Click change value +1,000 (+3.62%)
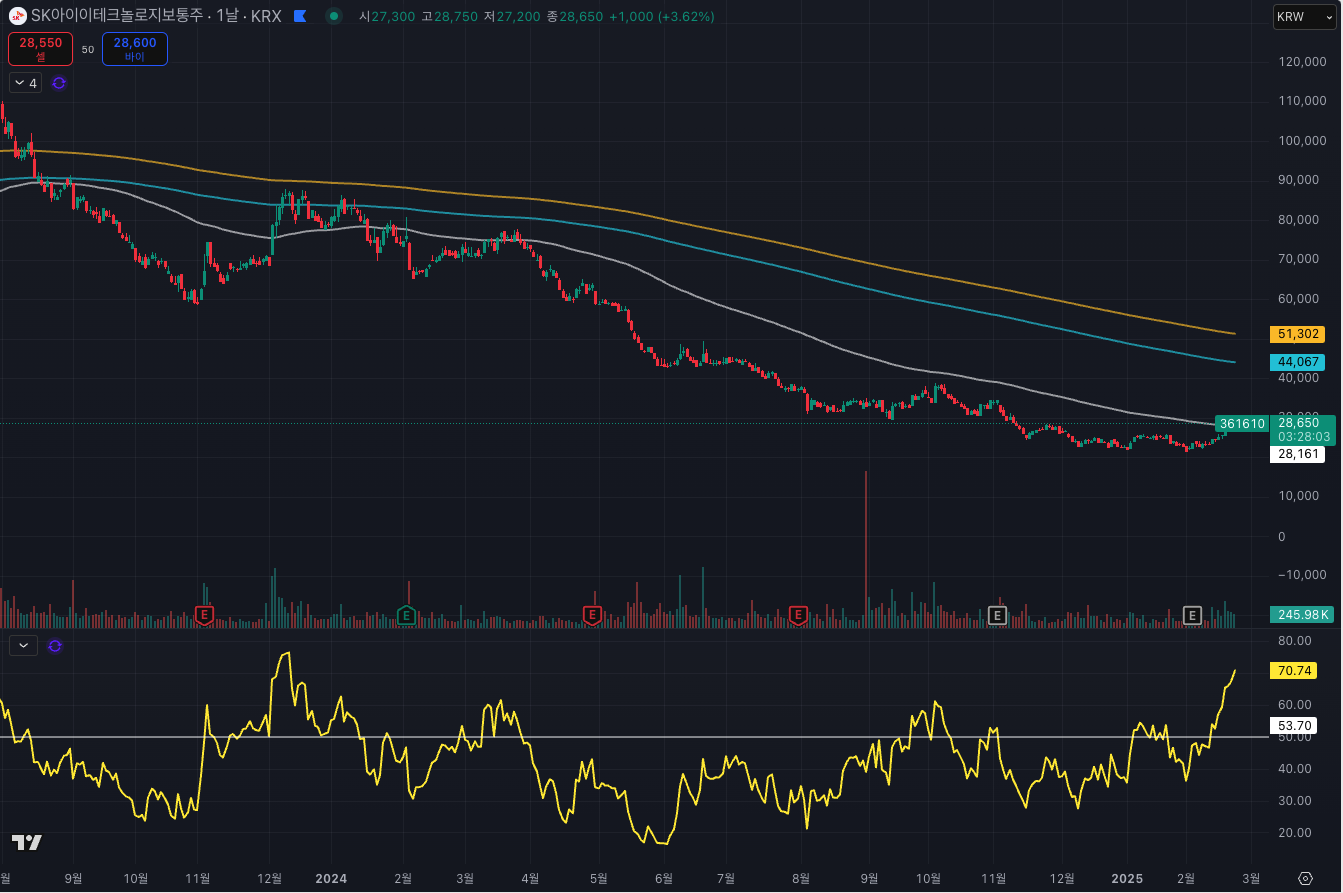 (661, 17)
